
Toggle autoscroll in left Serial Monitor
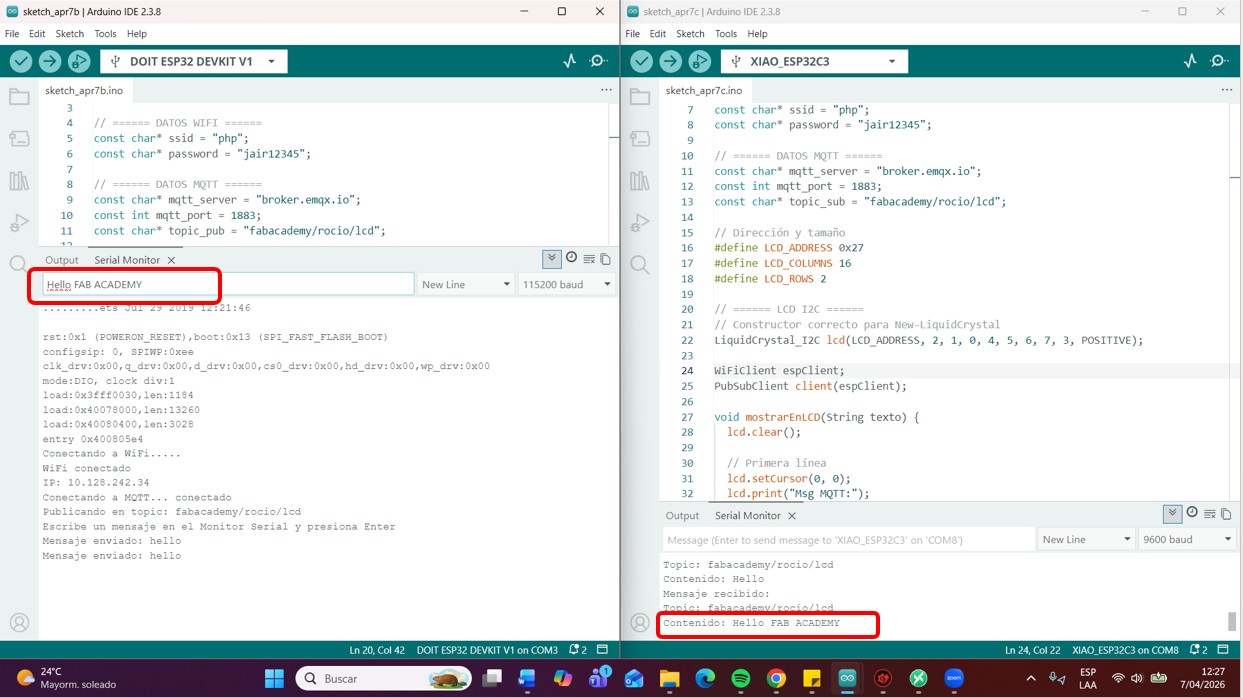coord(552,259)
